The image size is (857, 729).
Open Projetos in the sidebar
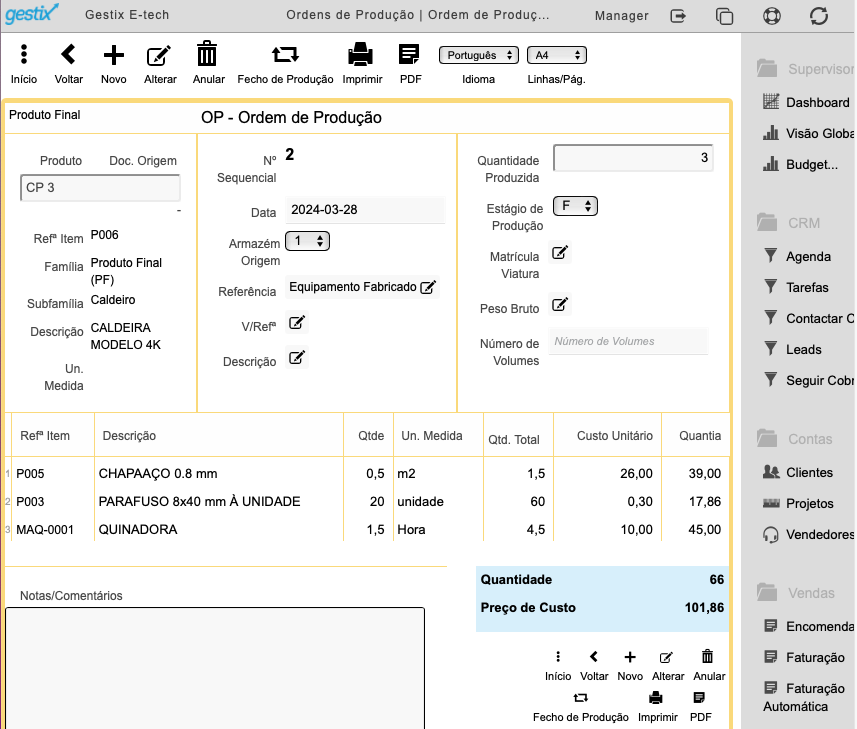coord(799,504)
